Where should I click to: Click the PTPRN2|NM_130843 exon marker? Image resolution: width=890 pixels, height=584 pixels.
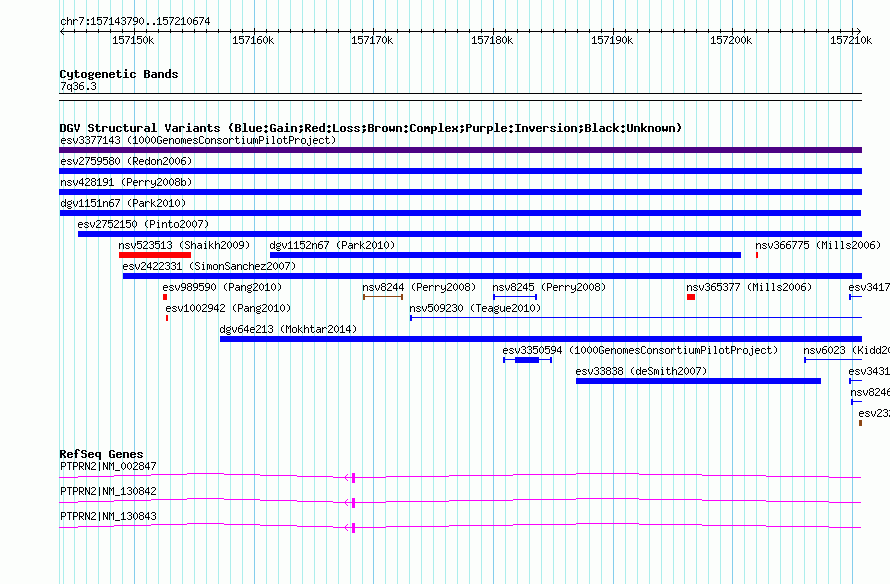click(x=353, y=528)
